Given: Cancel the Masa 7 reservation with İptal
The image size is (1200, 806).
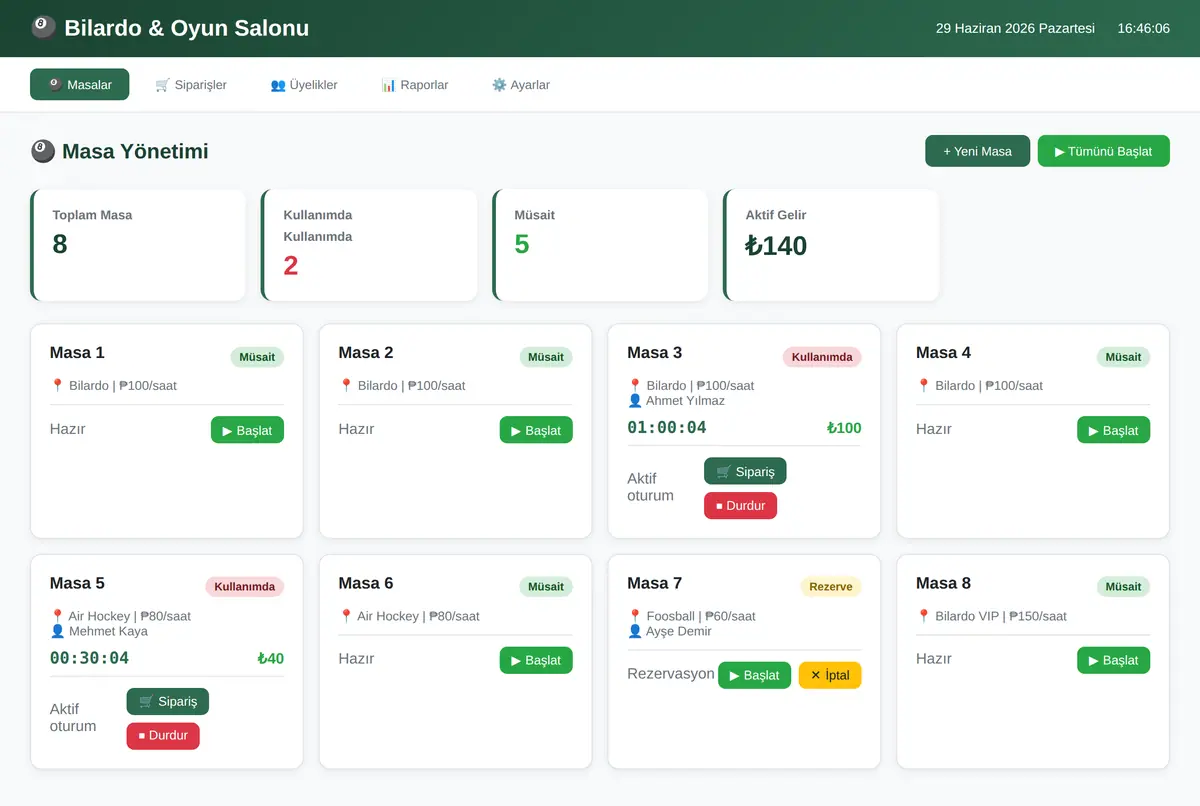Looking at the screenshot, I should coord(830,675).
